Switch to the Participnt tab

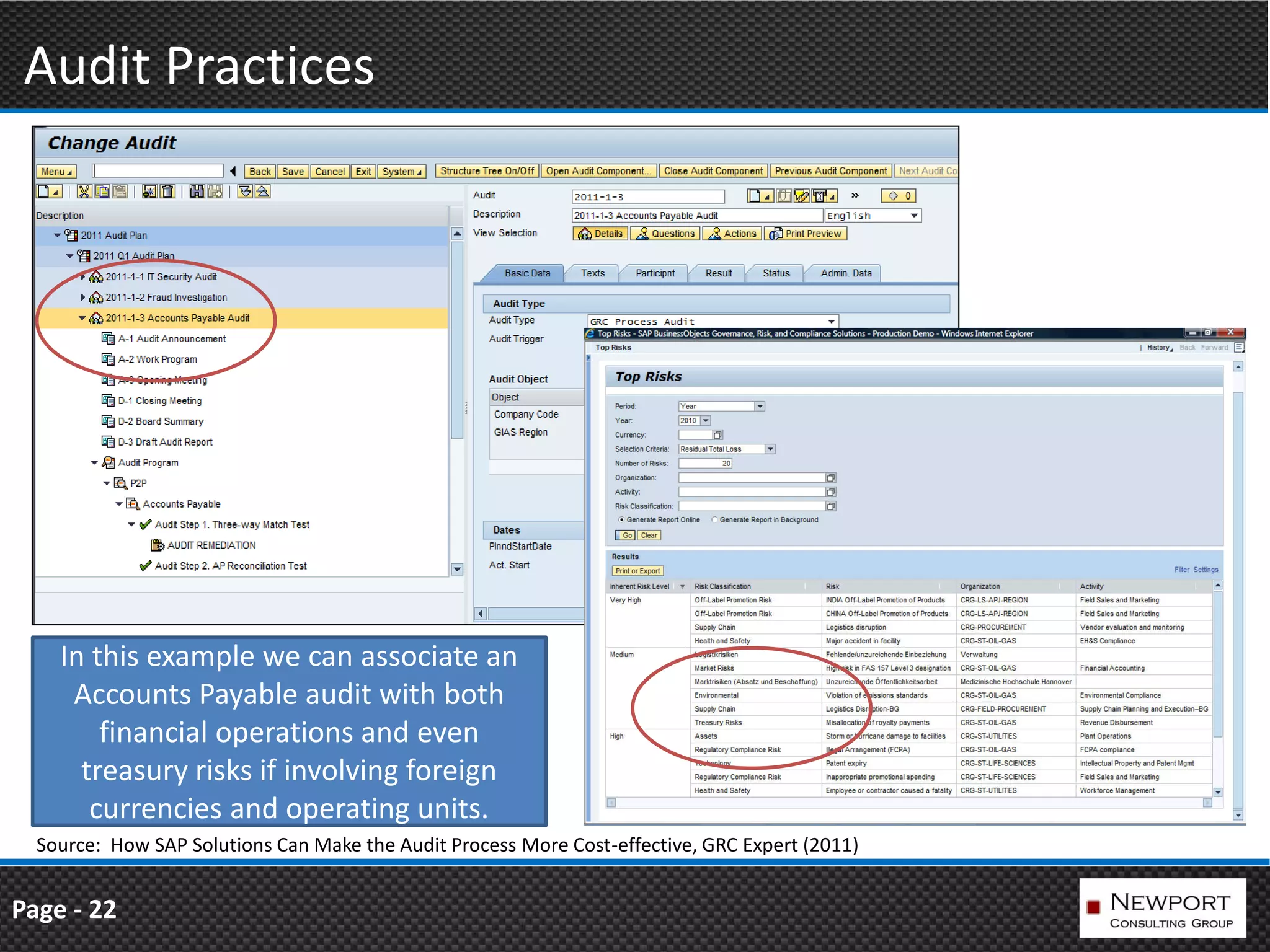click(x=655, y=273)
